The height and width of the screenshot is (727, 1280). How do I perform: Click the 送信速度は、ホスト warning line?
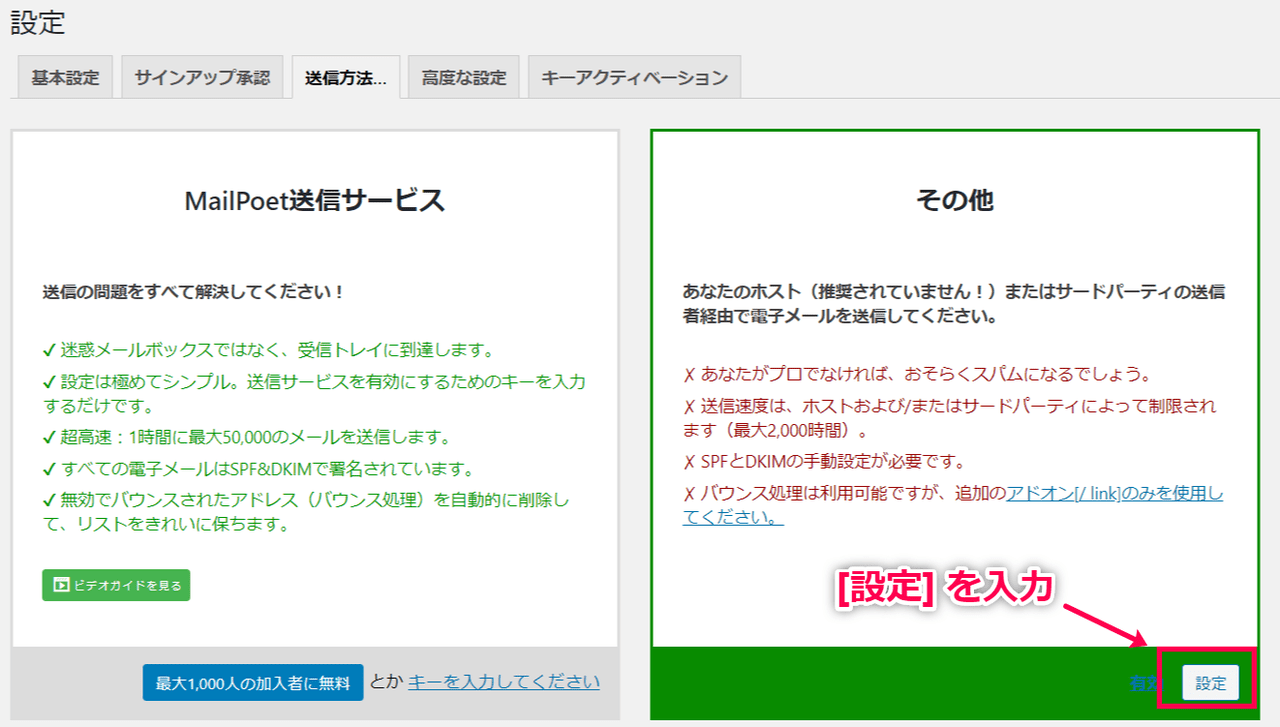point(950,418)
